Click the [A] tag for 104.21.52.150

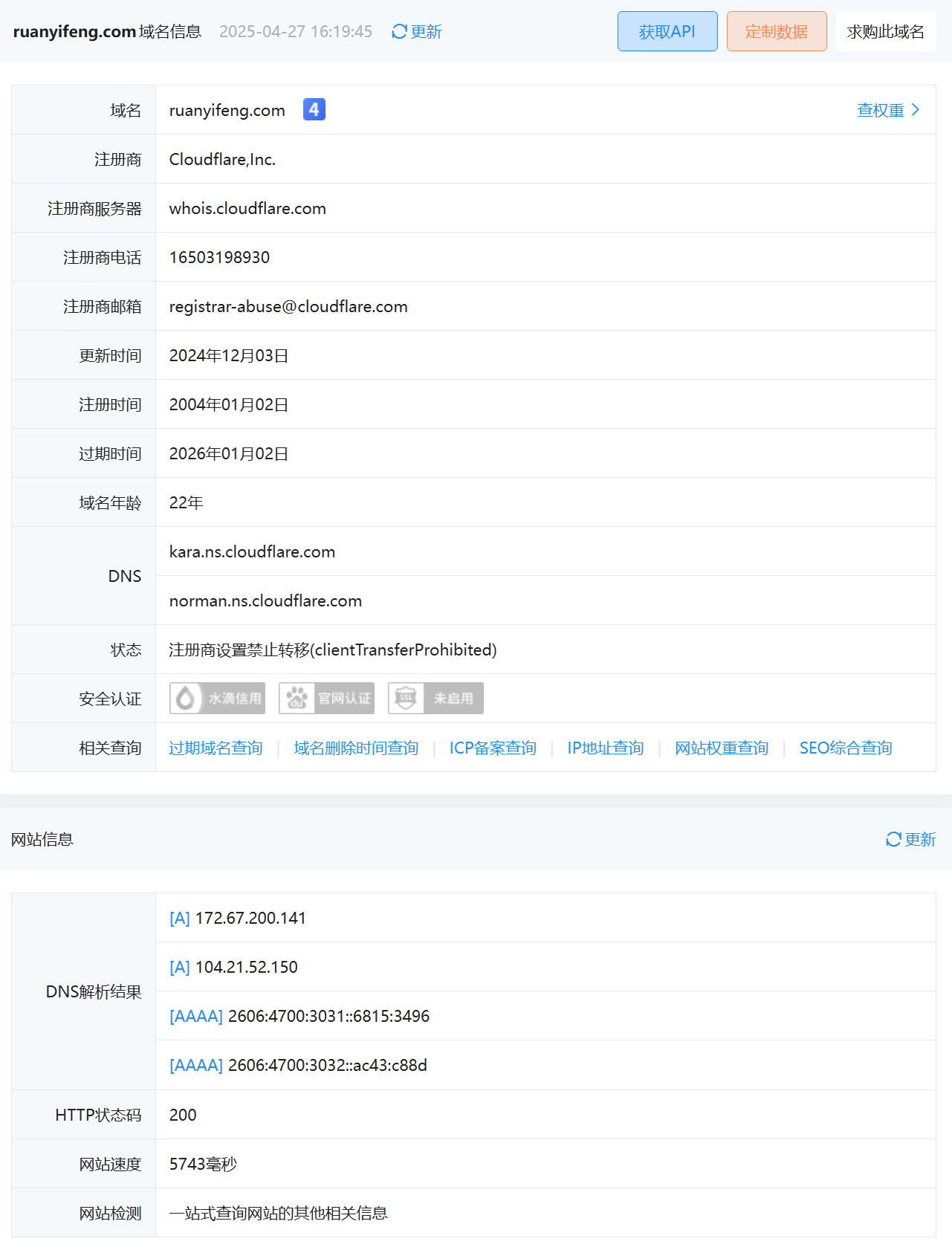[180, 967]
